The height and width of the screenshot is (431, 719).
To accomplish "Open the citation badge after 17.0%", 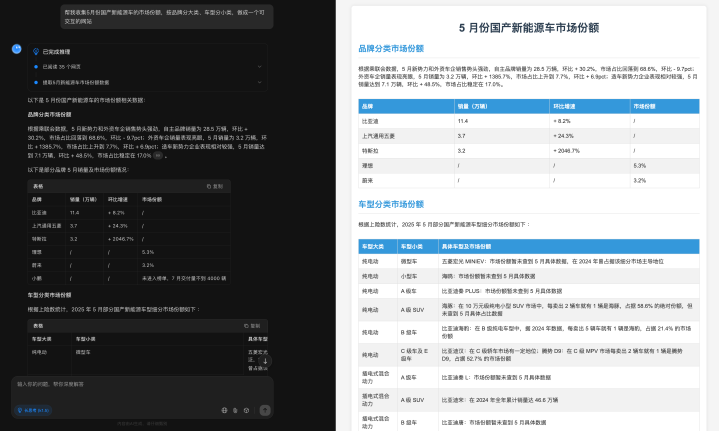I will 158,155.
